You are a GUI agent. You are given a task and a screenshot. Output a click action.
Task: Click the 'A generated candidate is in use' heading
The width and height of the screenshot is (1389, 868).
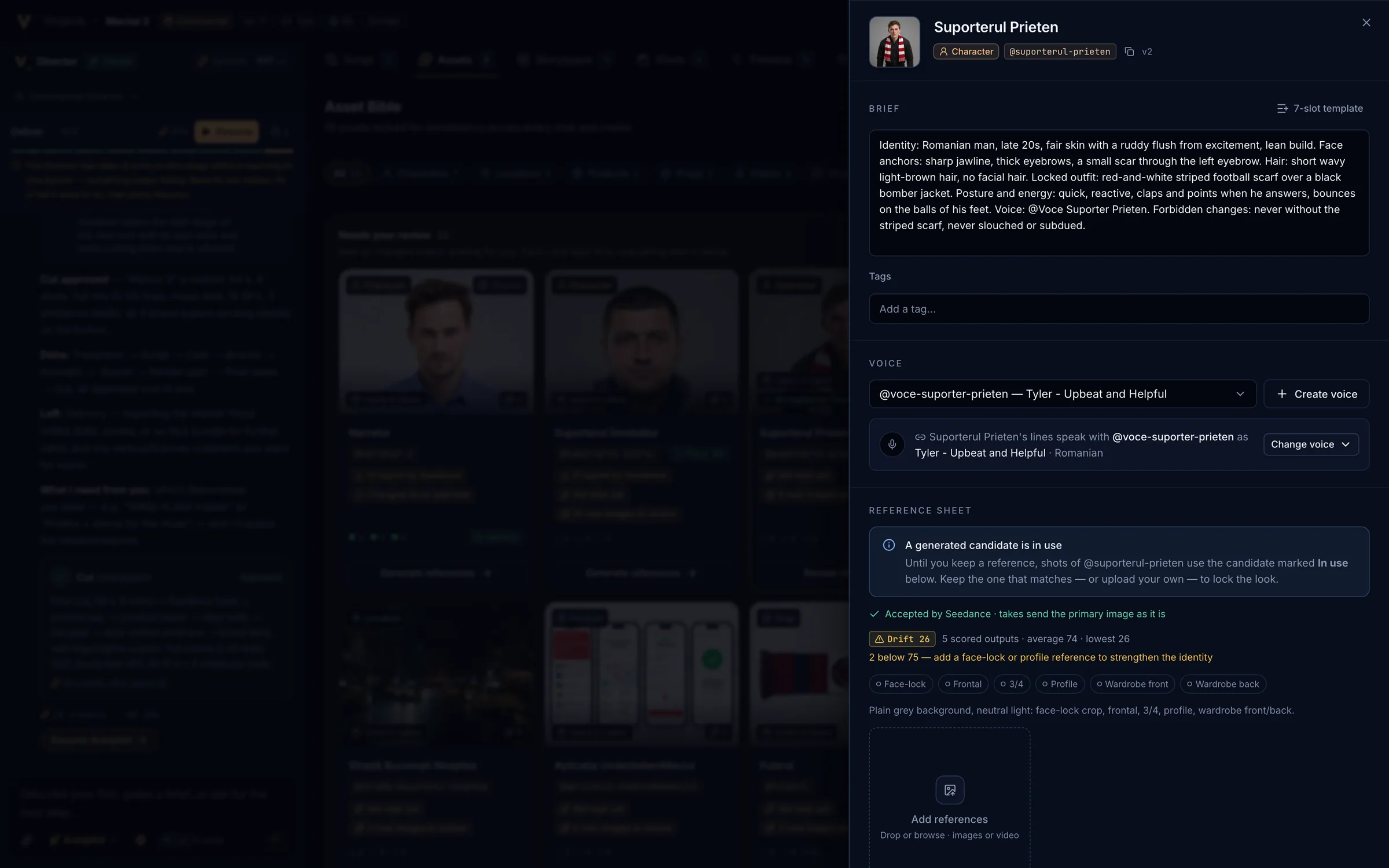[983, 545]
